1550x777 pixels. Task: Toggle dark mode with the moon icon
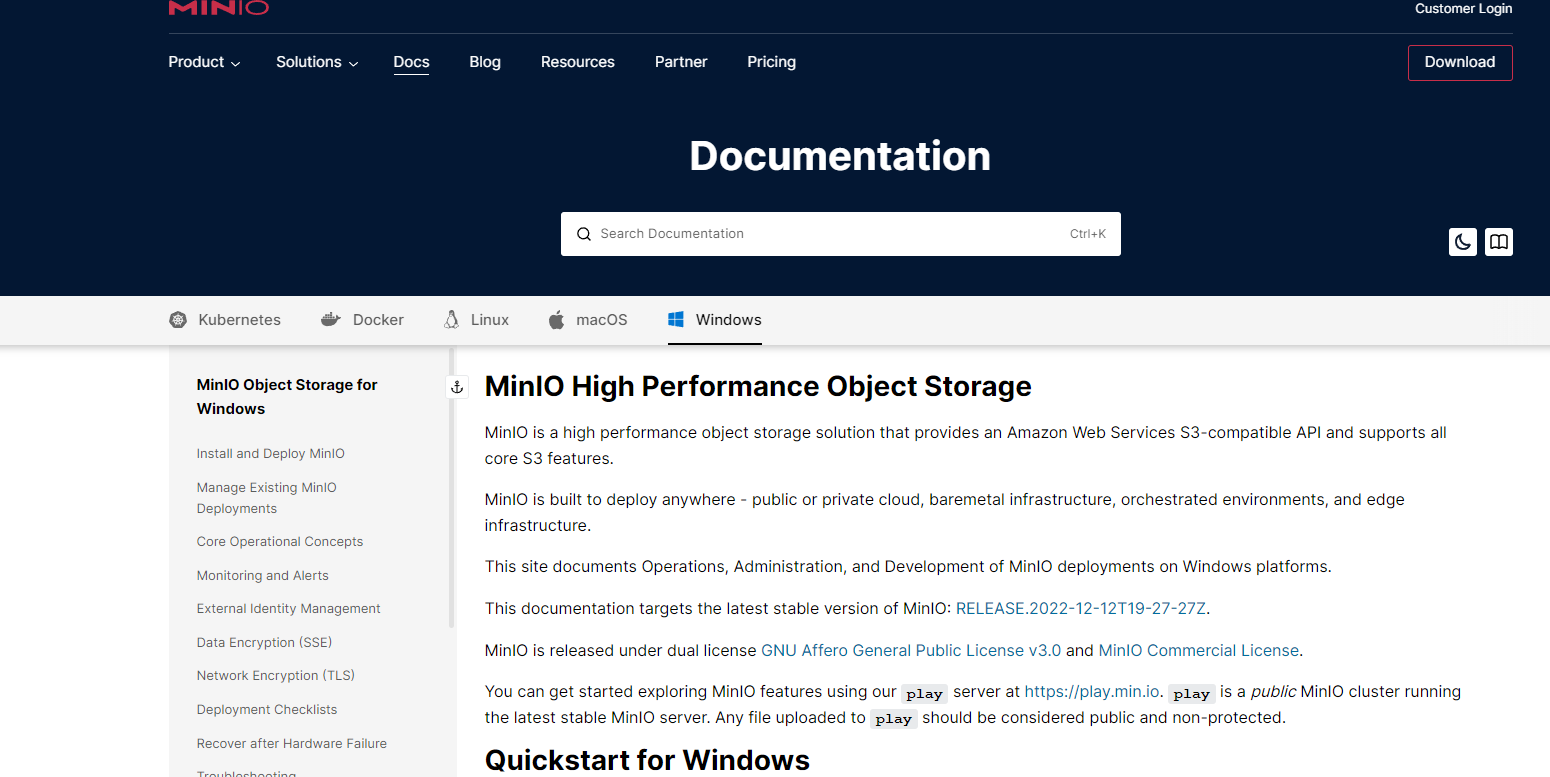1463,242
